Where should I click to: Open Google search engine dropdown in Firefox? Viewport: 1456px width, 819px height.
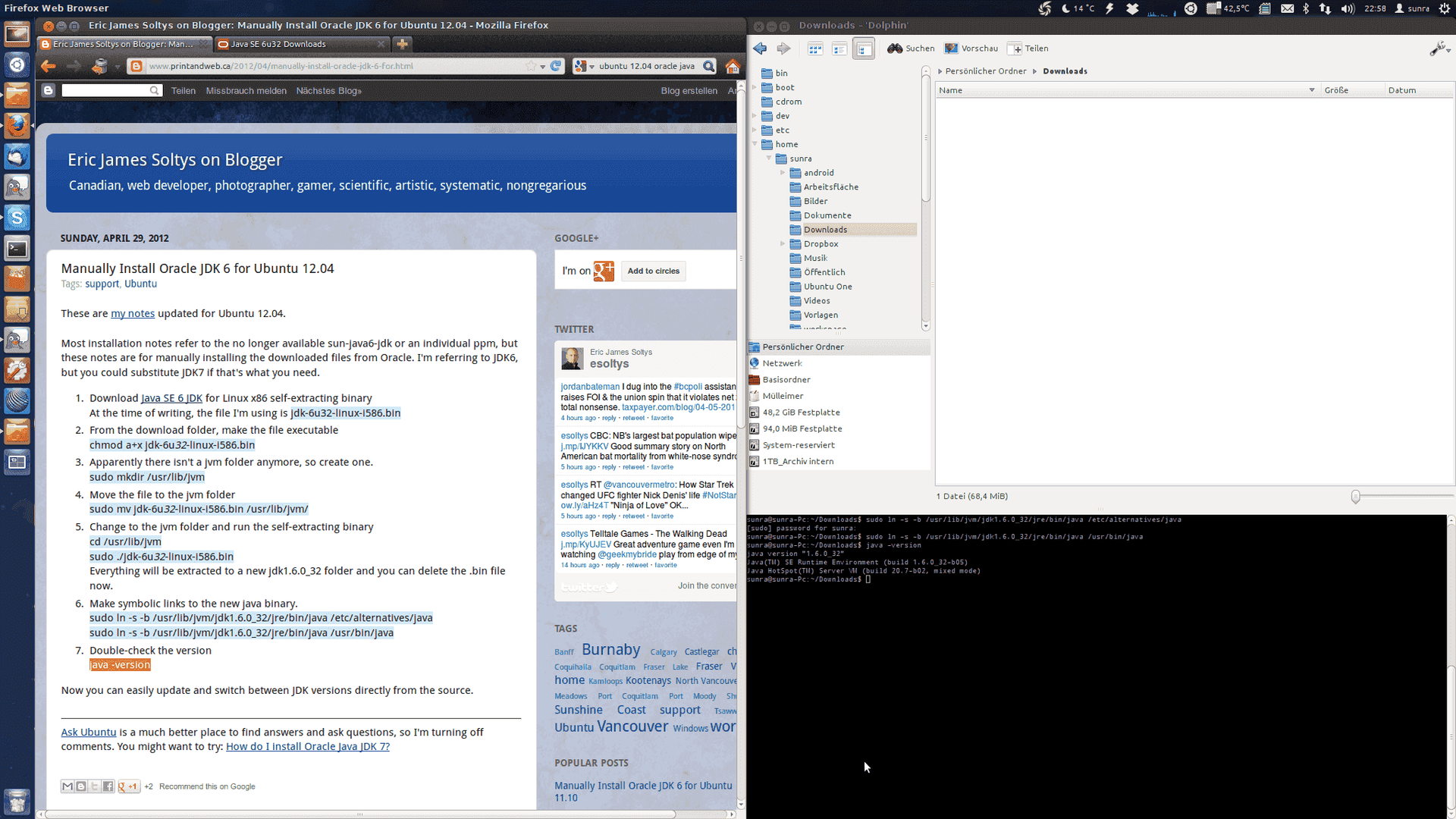584,66
